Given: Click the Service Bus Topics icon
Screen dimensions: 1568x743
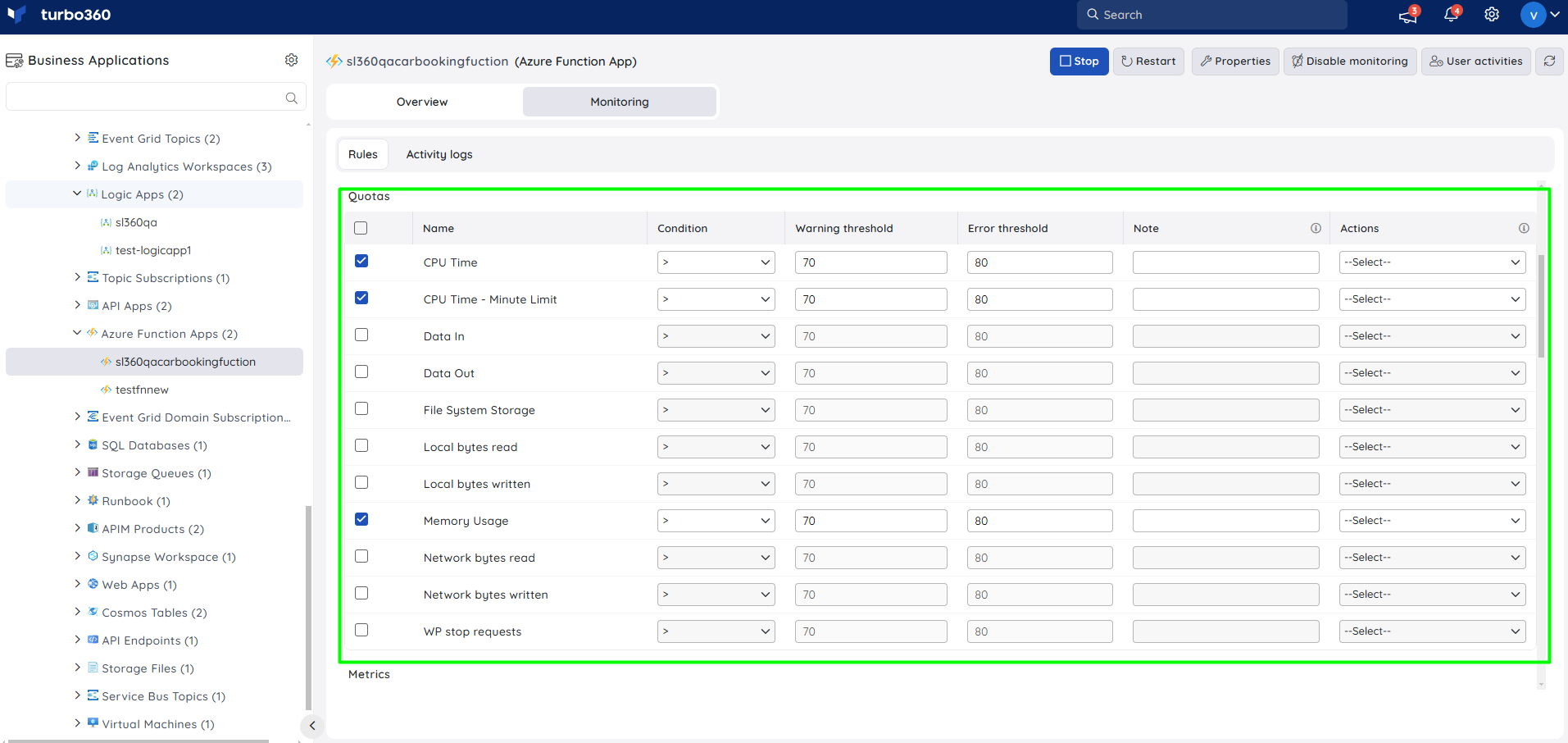Looking at the screenshot, I should point(93,695).
